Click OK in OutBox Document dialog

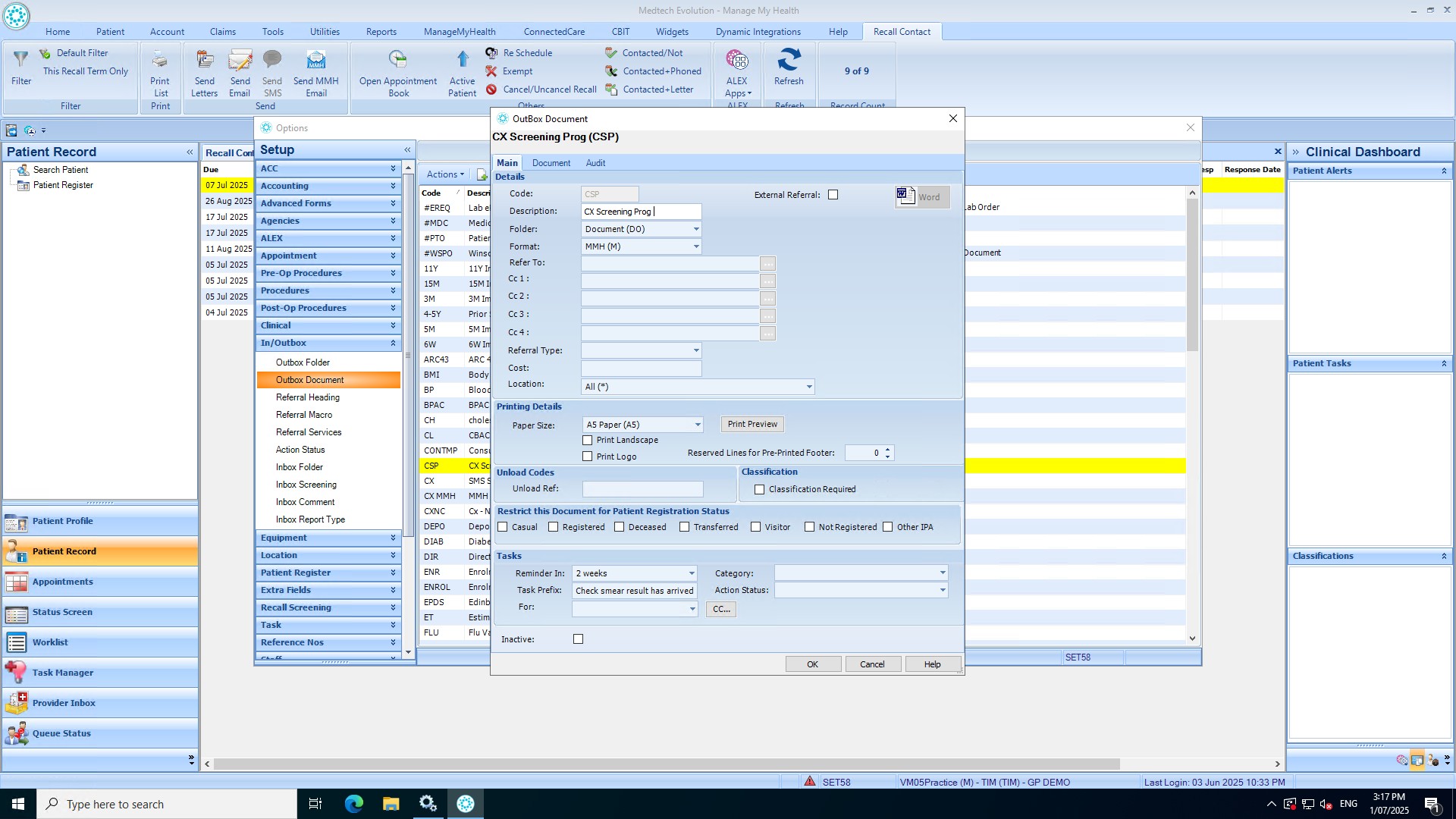[x=812, y=664]
